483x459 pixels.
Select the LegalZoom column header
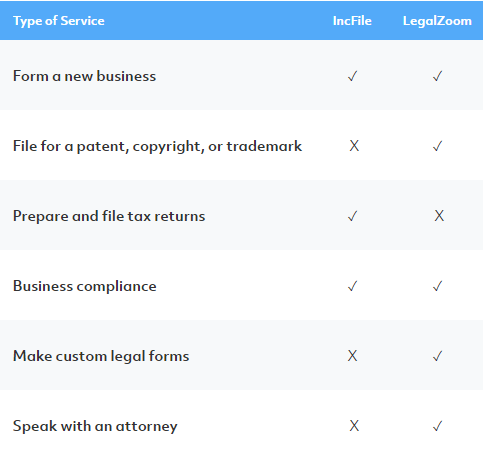click(437, 21)
